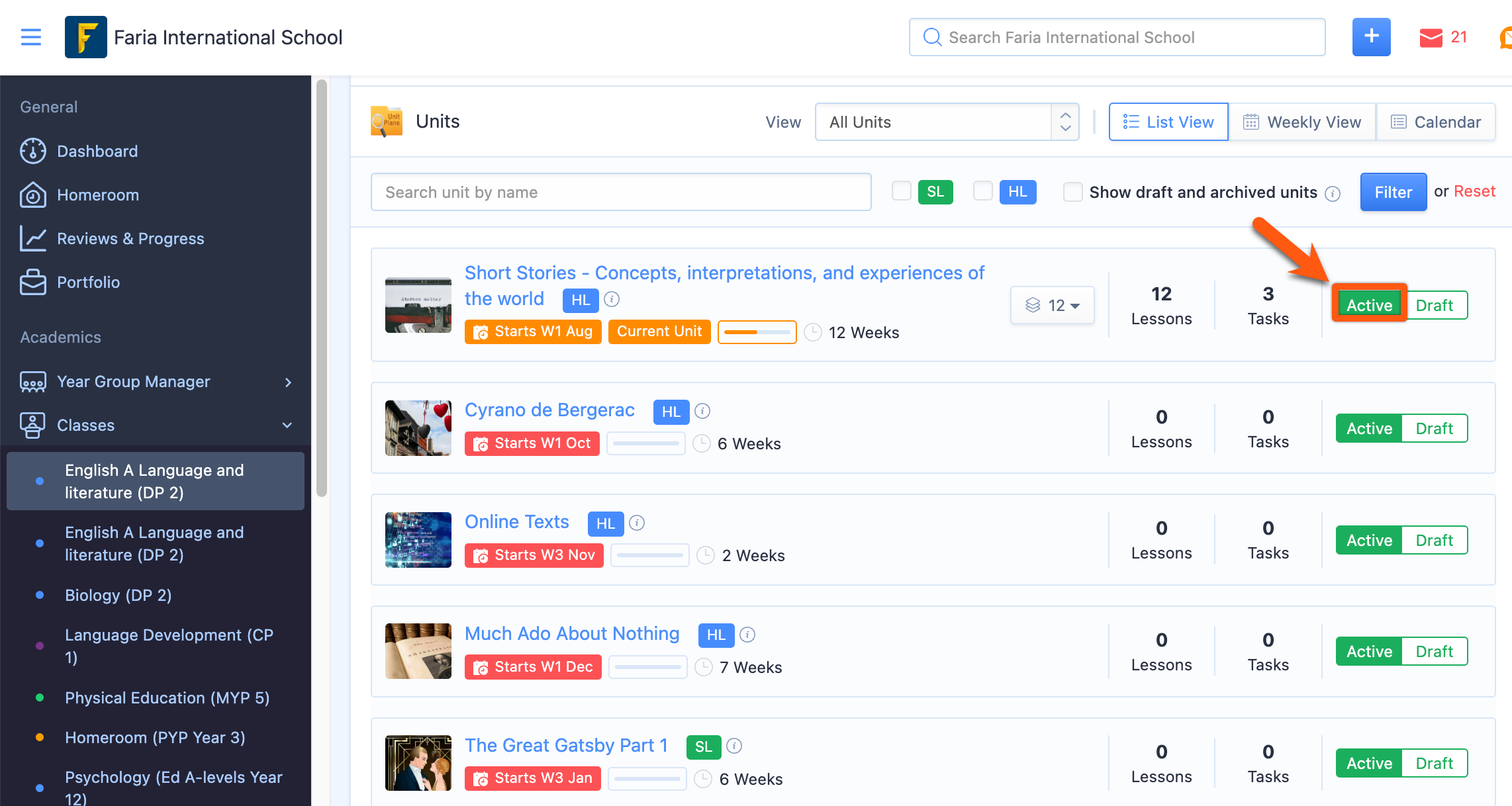Switch to Weekly View tab
Viewport: 1512px width, 806px height.
[1302, 122]
